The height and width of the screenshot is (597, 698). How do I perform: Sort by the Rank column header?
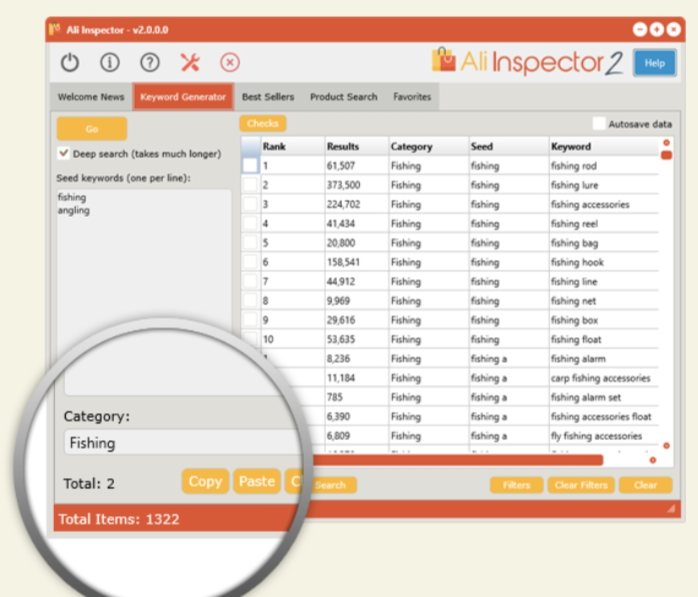tap(293, 146)
